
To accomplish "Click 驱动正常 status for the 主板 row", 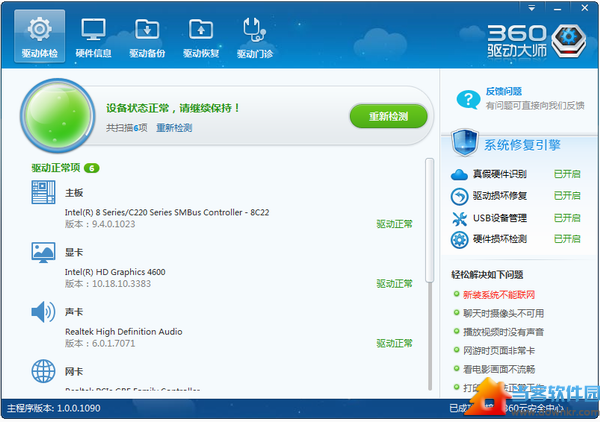I will click(395, 224).
